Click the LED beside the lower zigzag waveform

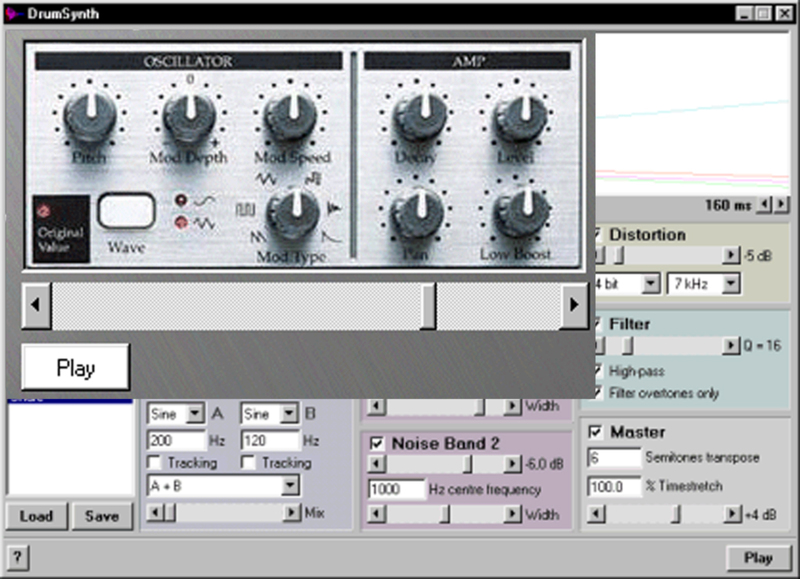click(x=181, y=222)
